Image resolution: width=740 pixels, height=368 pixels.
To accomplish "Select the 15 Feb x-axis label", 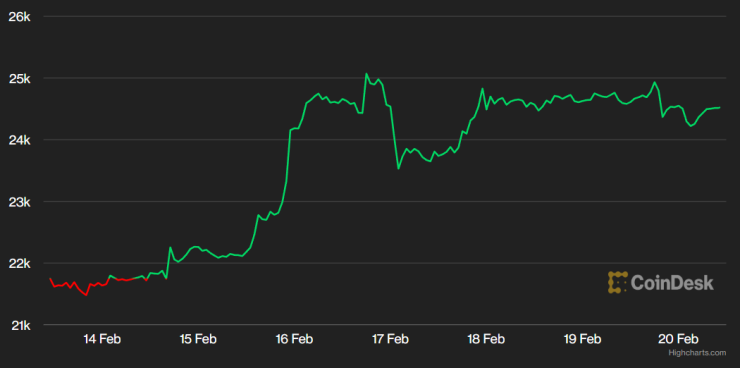I will click(x=198, y=338).
